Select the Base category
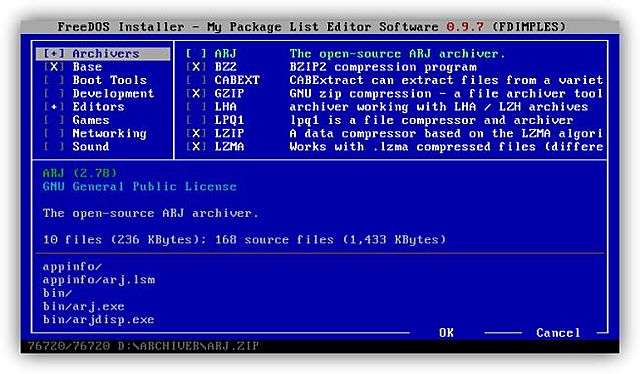 (x=87, y=67)
